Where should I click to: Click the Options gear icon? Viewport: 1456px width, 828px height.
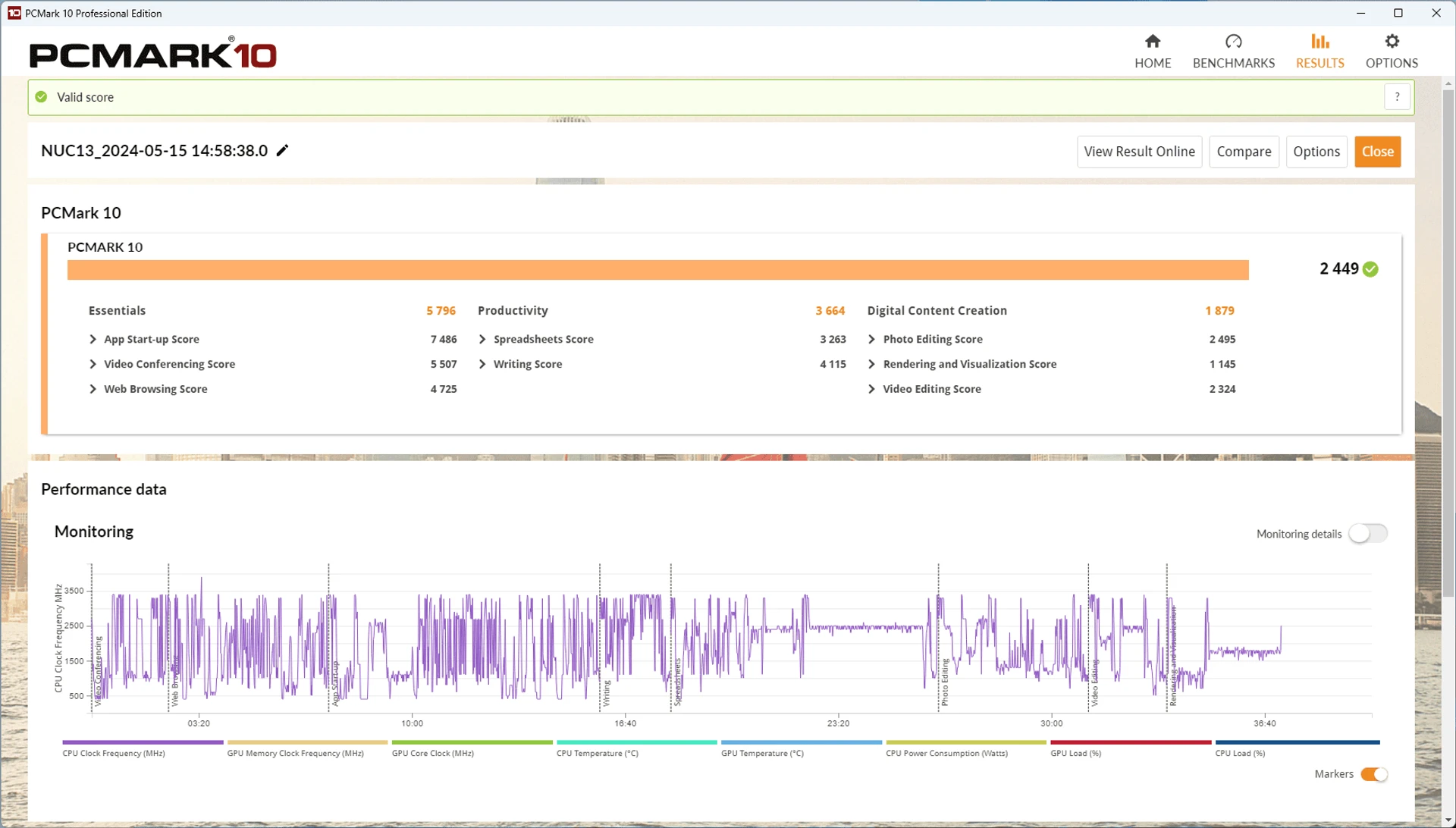point(1392,41)
